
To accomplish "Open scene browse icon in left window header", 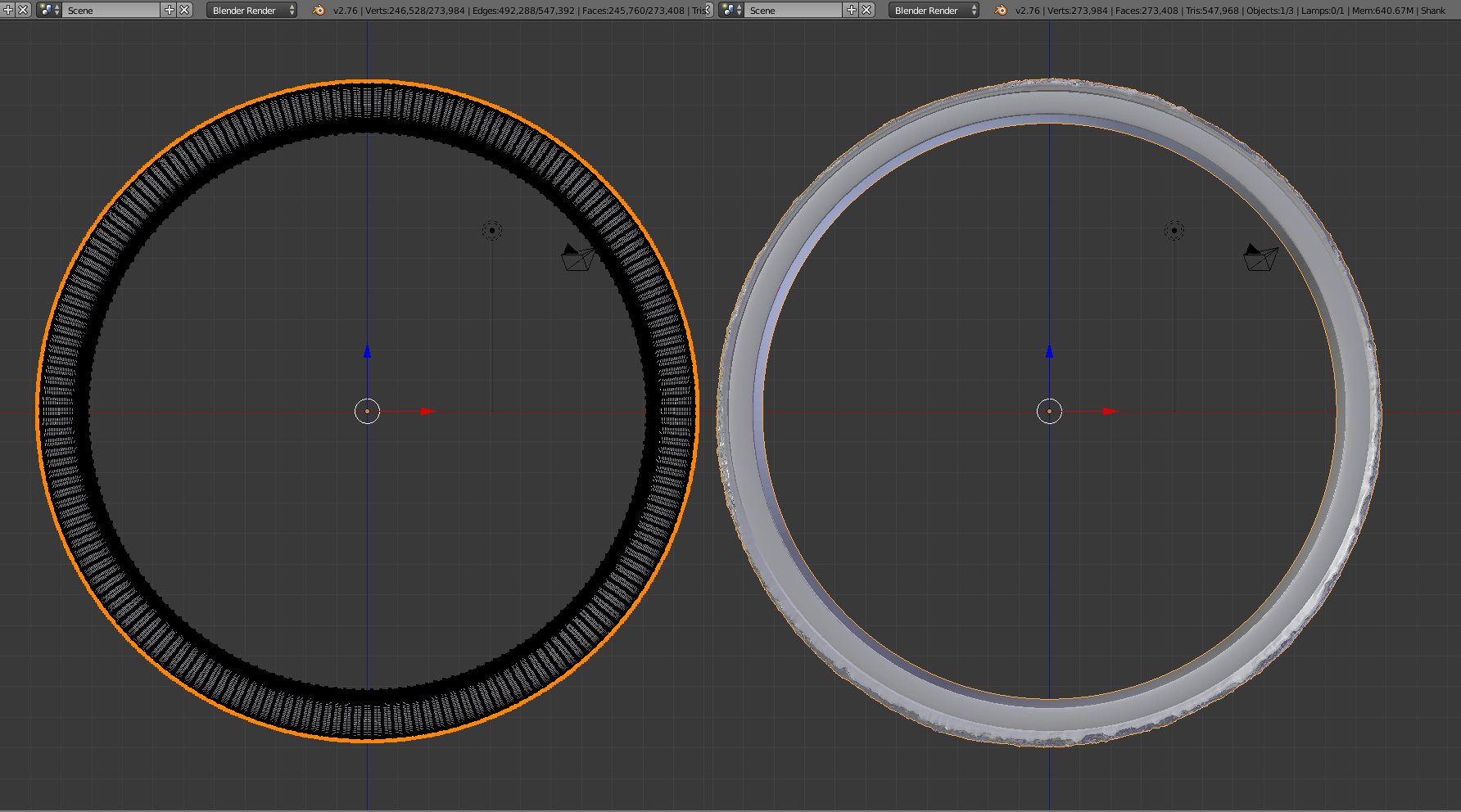I will [x=49, y=10].
